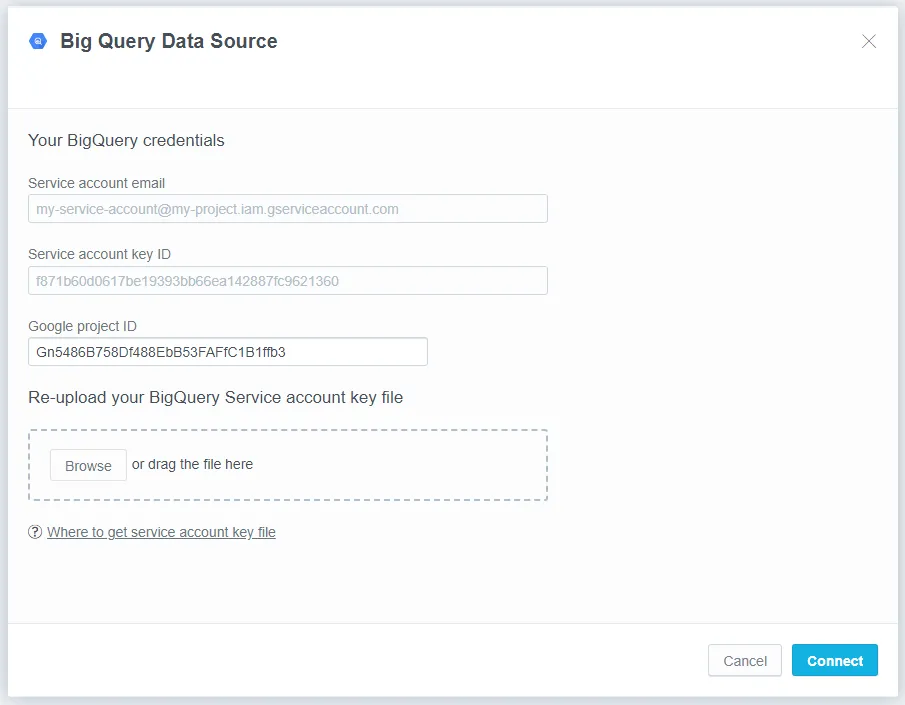
Task: Click the Service account email label
Action: click(x=96, y=183)
